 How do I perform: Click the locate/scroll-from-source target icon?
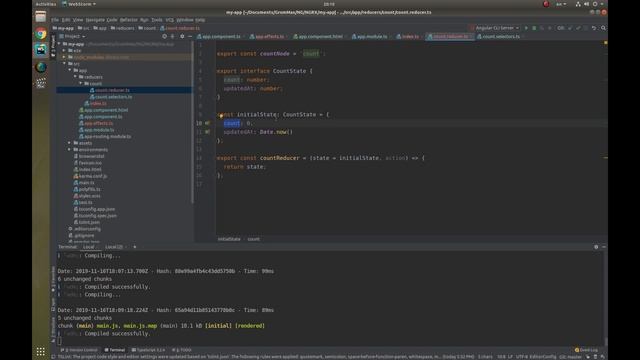pyautogui.click(x=164, y=36)
